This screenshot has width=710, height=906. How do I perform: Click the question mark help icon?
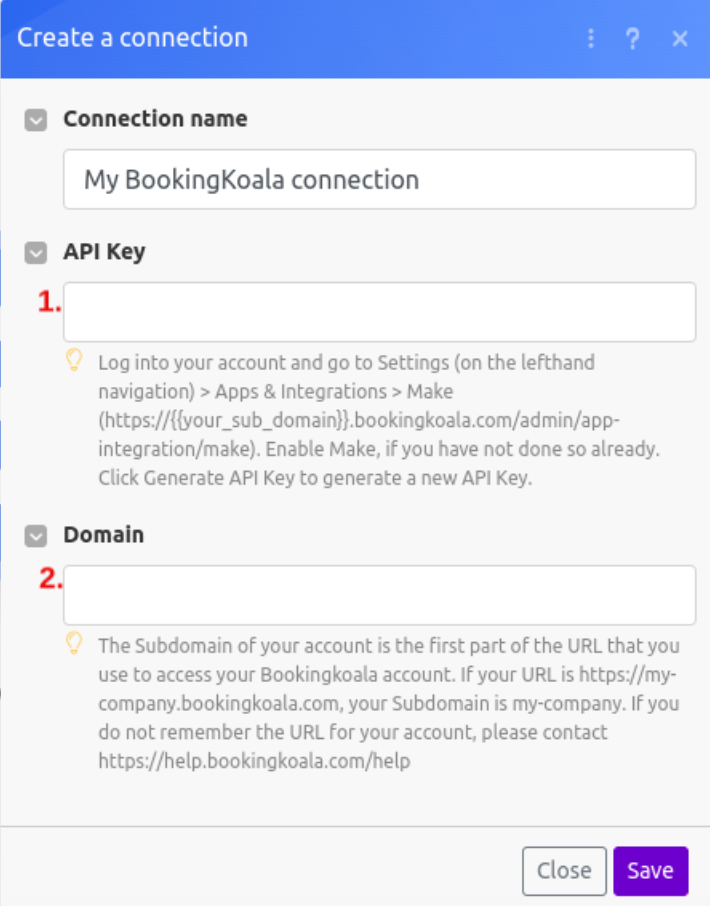[632, 39]
